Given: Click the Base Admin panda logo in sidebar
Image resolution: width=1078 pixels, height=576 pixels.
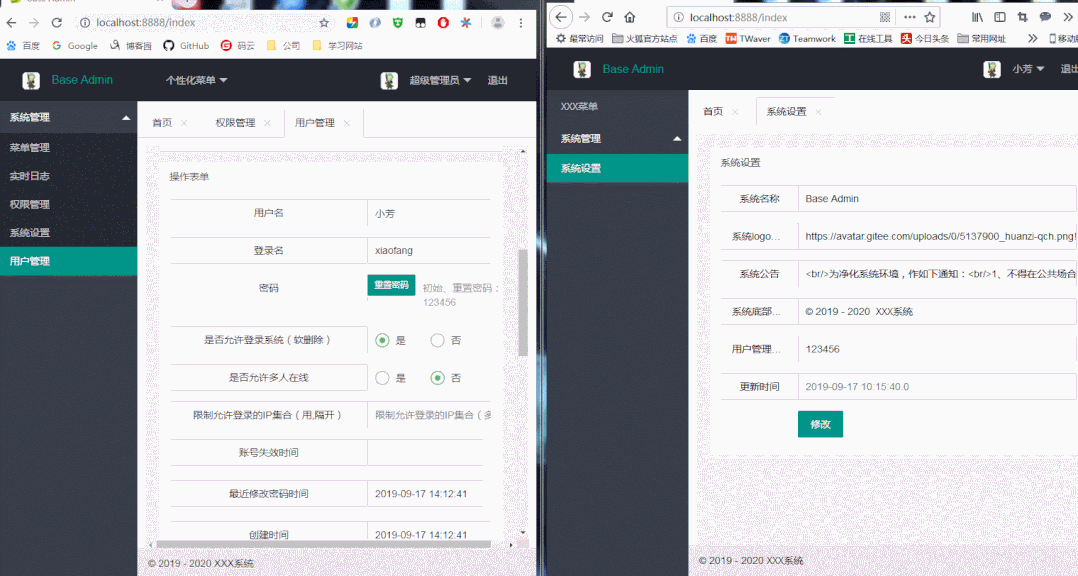Looking at the screenshot, I should [x=31, y=80].
